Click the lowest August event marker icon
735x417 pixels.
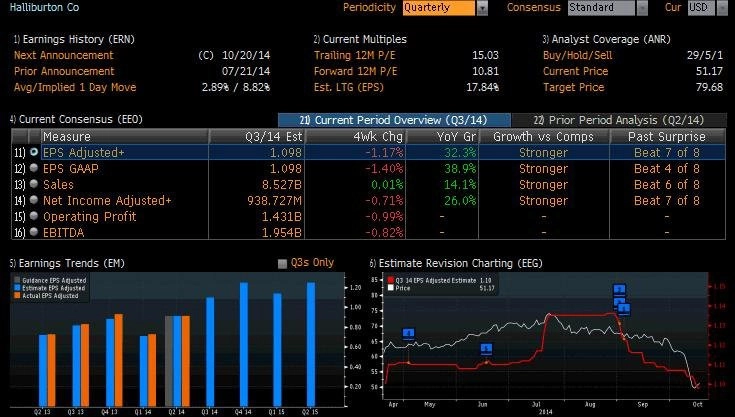pos(624,308)
